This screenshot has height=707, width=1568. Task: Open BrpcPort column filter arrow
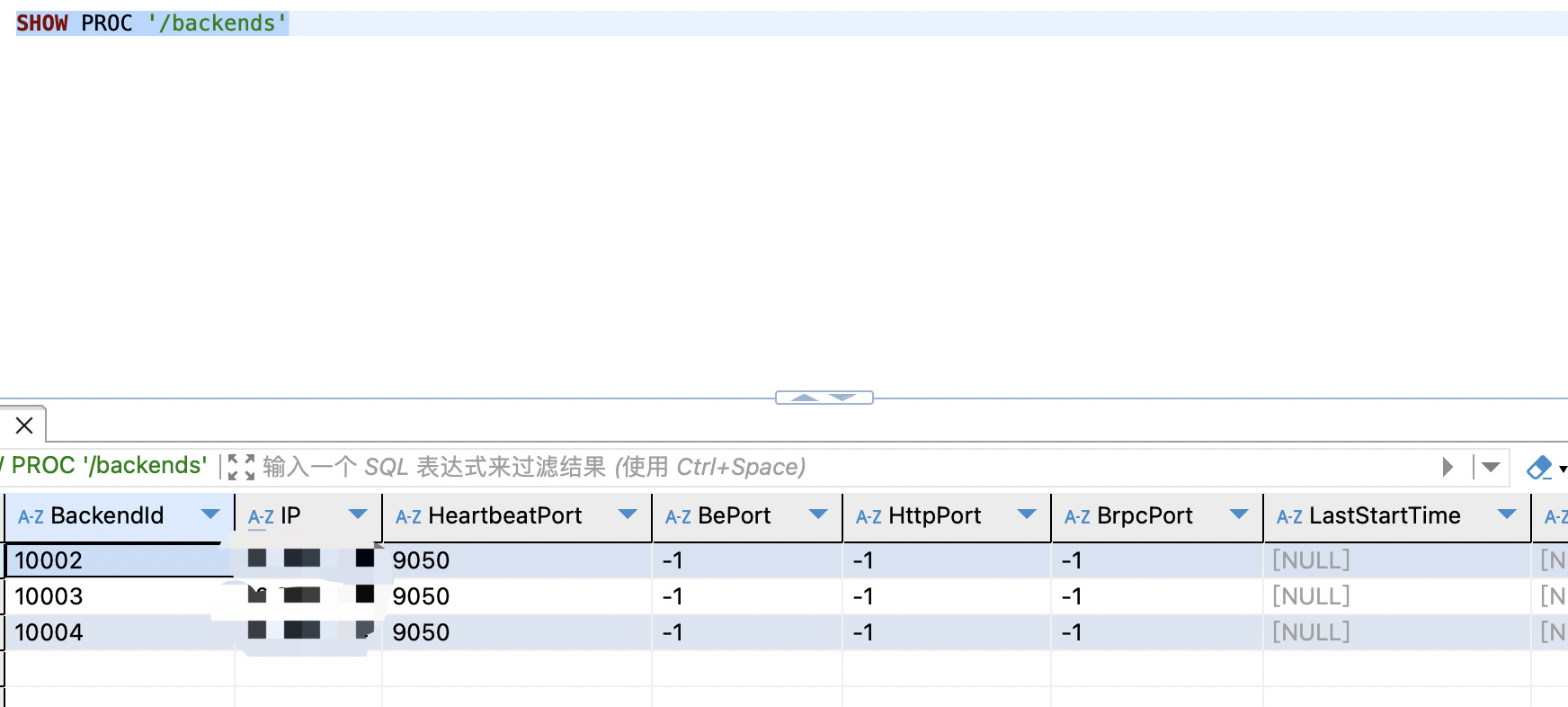point(1239,515)
